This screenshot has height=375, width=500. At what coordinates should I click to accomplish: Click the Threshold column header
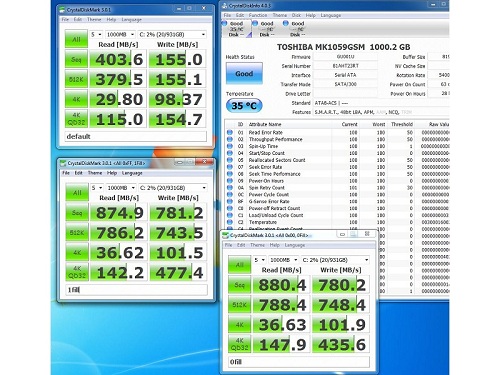pos(402,124)
